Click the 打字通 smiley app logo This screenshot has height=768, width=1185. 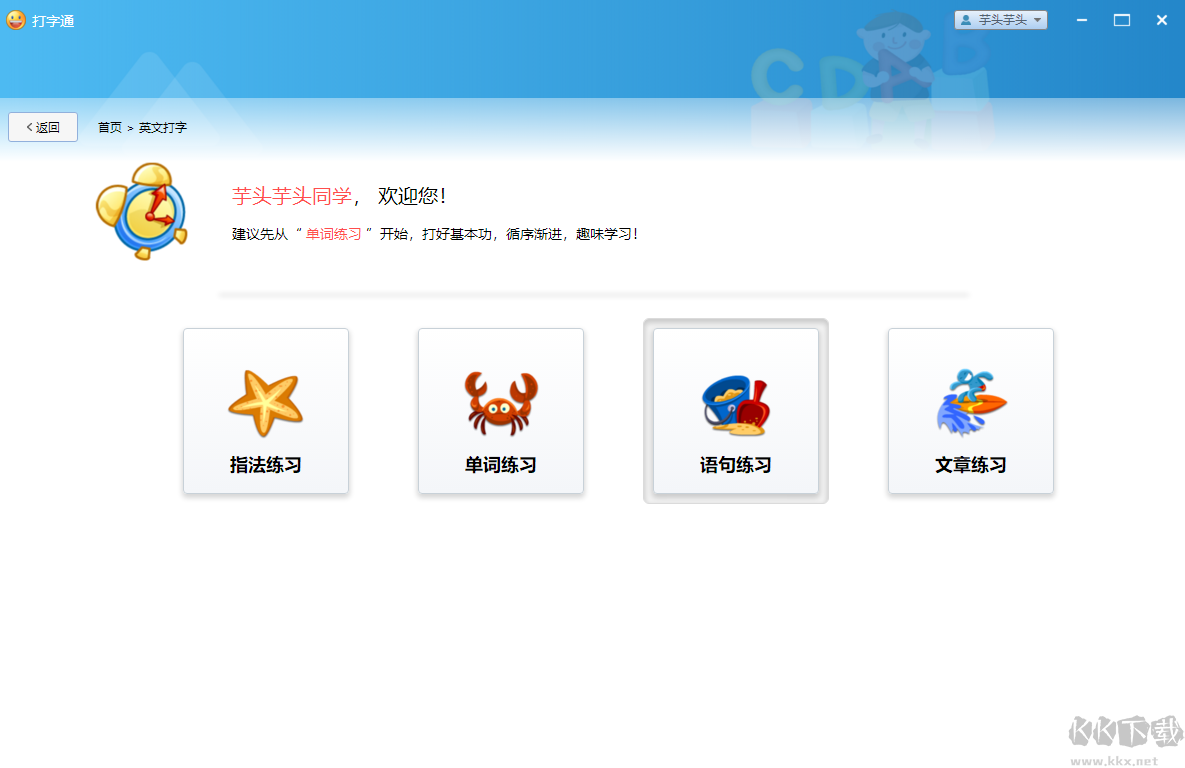pos(16,20)
